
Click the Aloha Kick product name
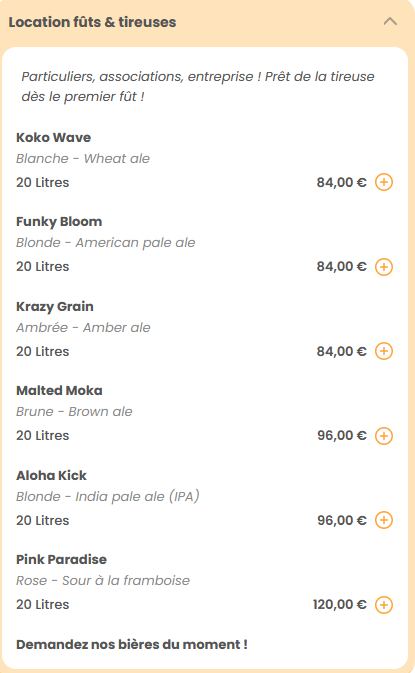tap(51, 475)
